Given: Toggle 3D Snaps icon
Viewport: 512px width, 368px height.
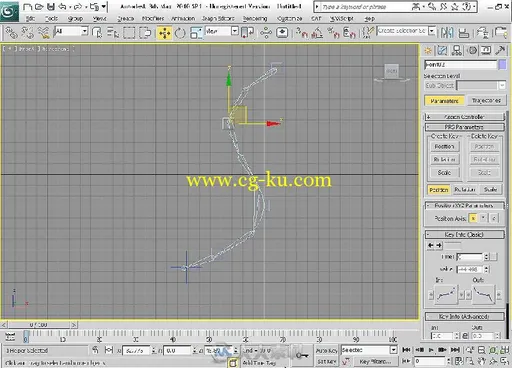Looking at the screenshot, I should (x=302, y=33).
